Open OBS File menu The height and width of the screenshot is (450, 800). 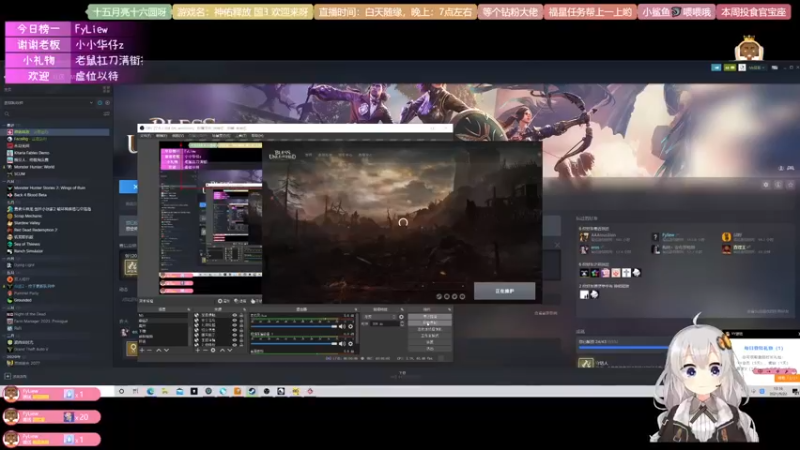145,136
